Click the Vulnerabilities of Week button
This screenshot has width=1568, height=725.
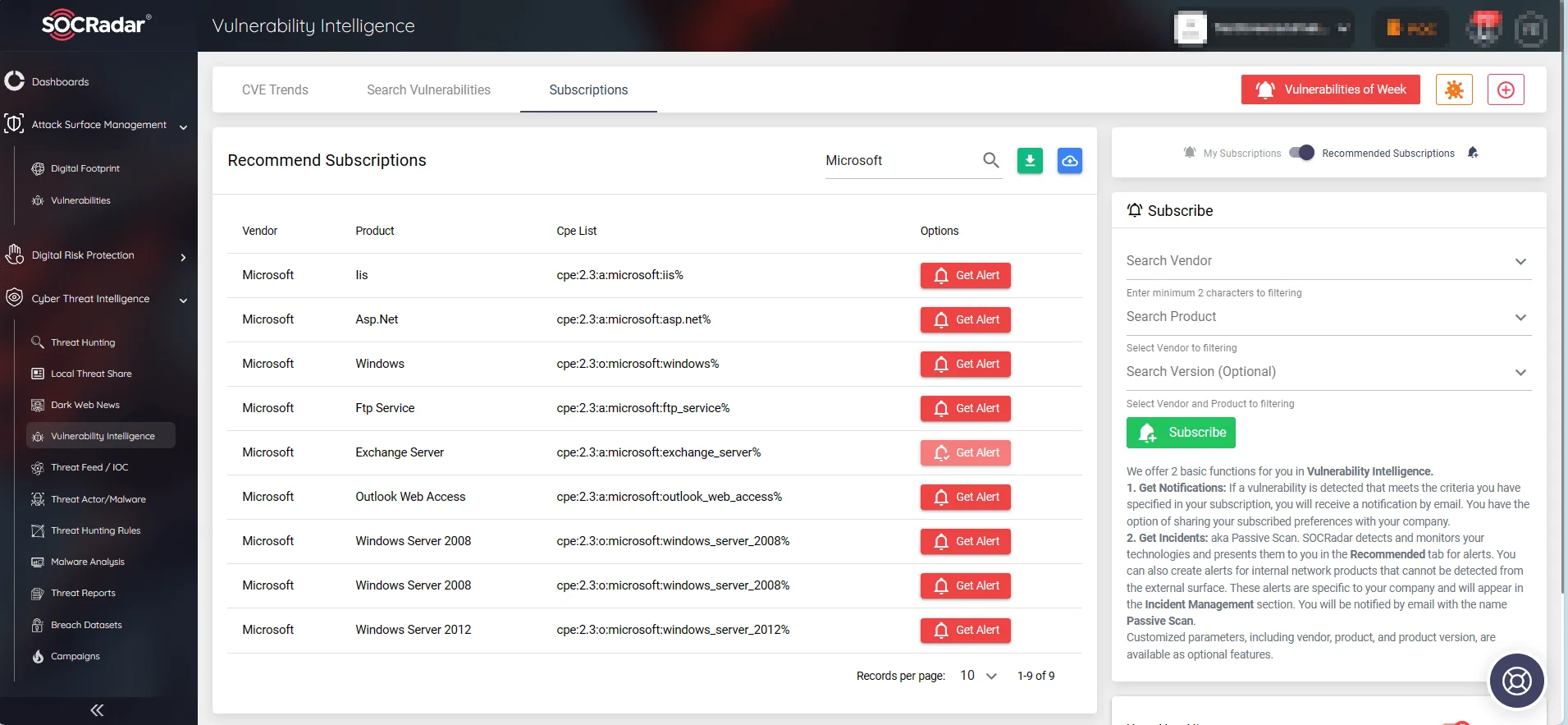tap(1331, 89)
